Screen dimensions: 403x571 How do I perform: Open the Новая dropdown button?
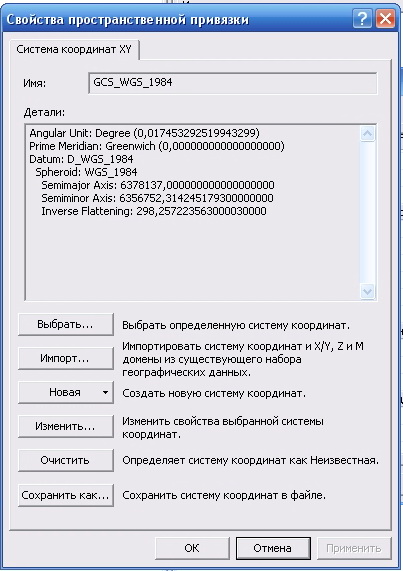(66, 393)
